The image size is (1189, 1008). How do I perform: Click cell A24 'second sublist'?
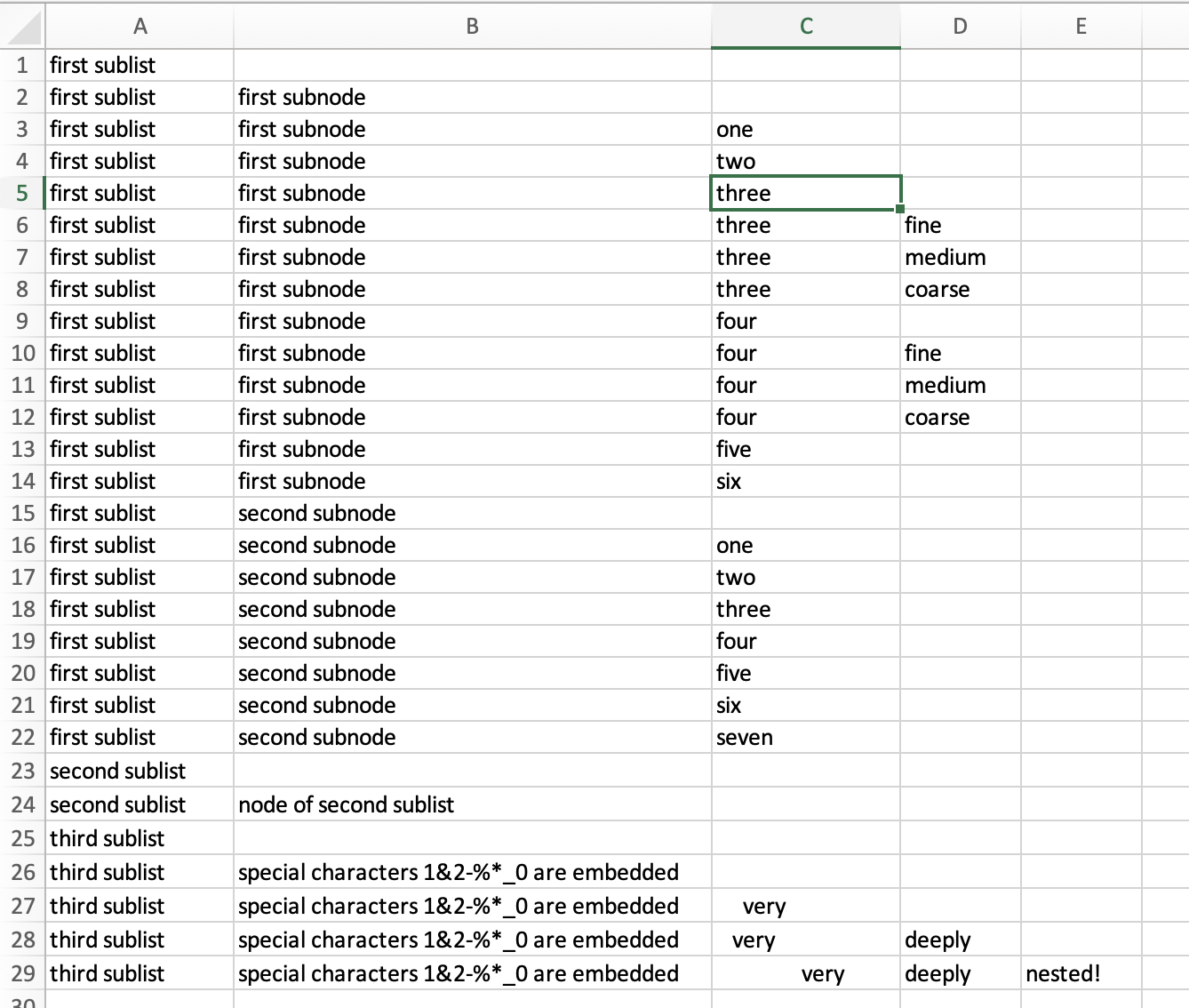(140, 804)
